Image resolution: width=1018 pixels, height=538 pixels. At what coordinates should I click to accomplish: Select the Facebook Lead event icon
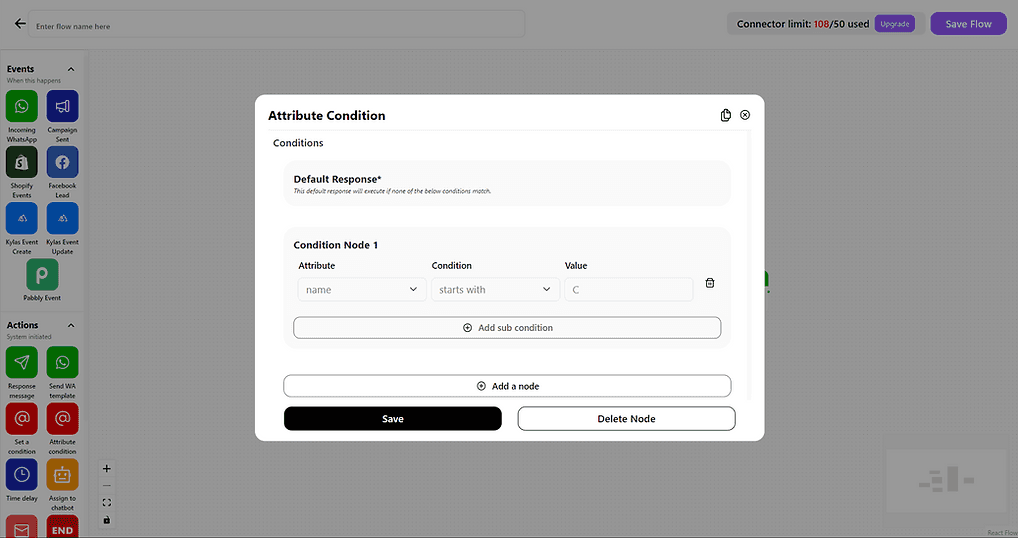coord(62,162)
